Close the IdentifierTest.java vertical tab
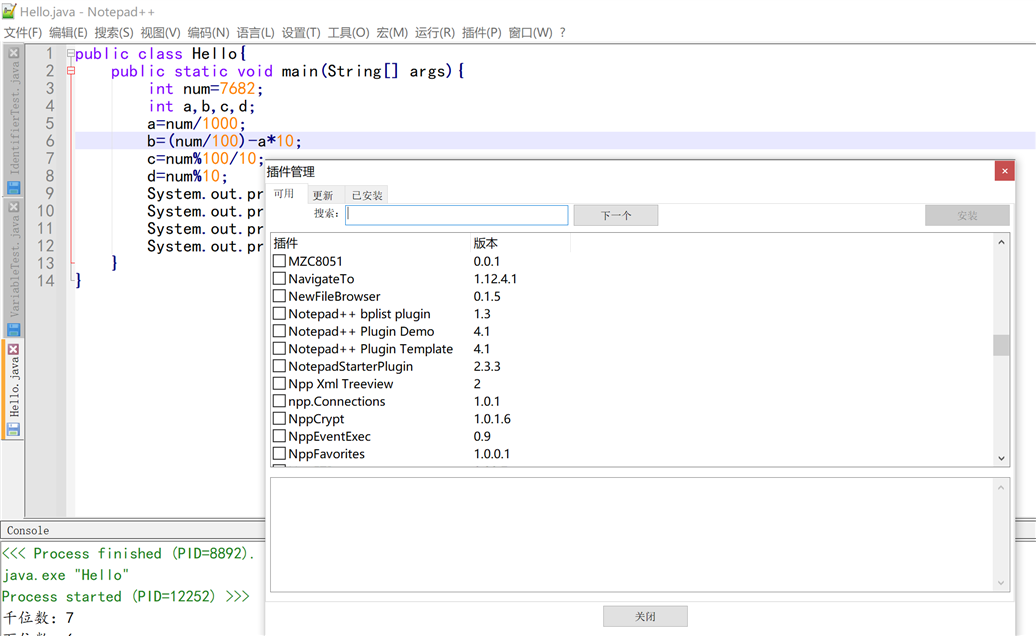 point(13,53)
